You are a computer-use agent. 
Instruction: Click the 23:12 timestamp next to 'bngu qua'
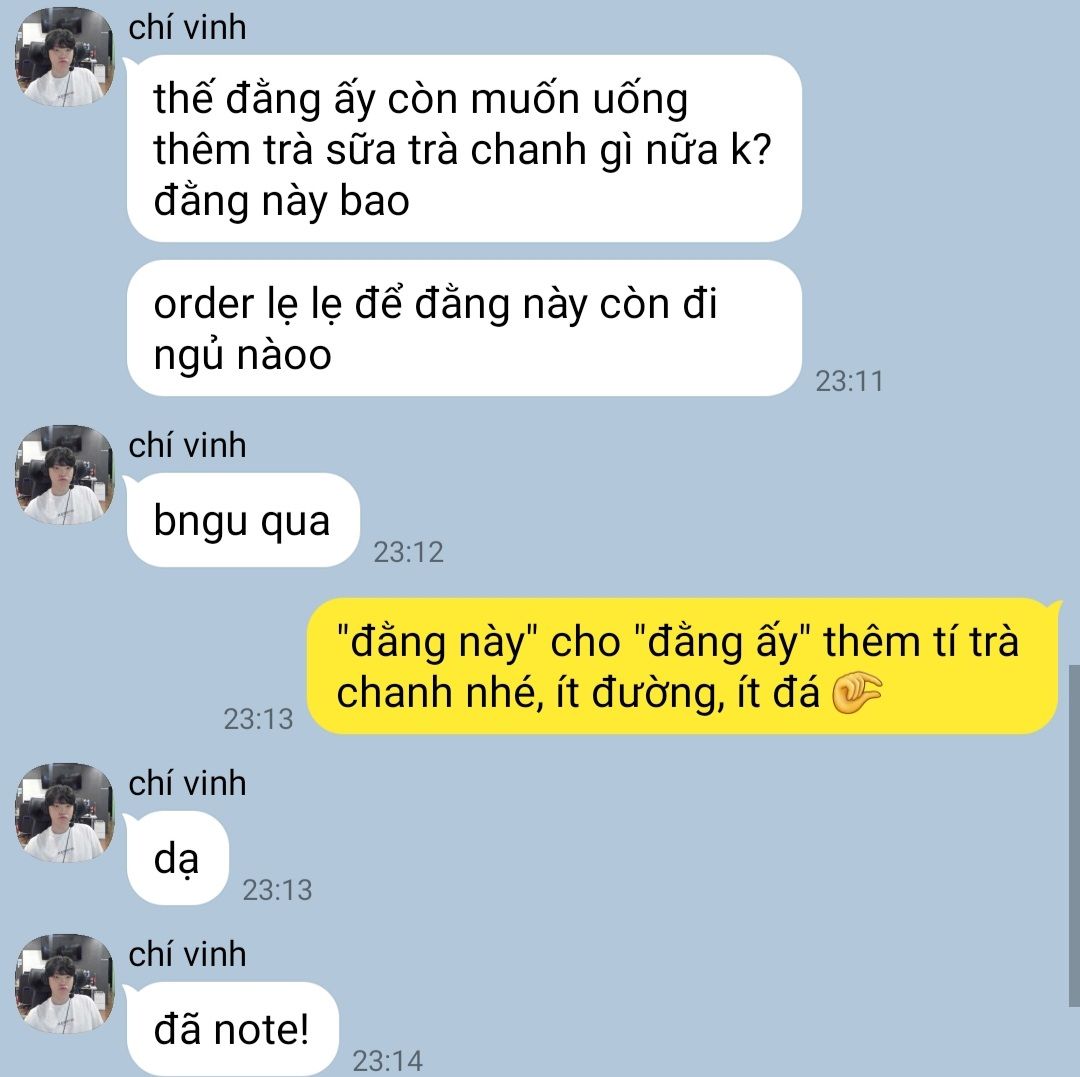pyautogui.click(x=408, y=552)
